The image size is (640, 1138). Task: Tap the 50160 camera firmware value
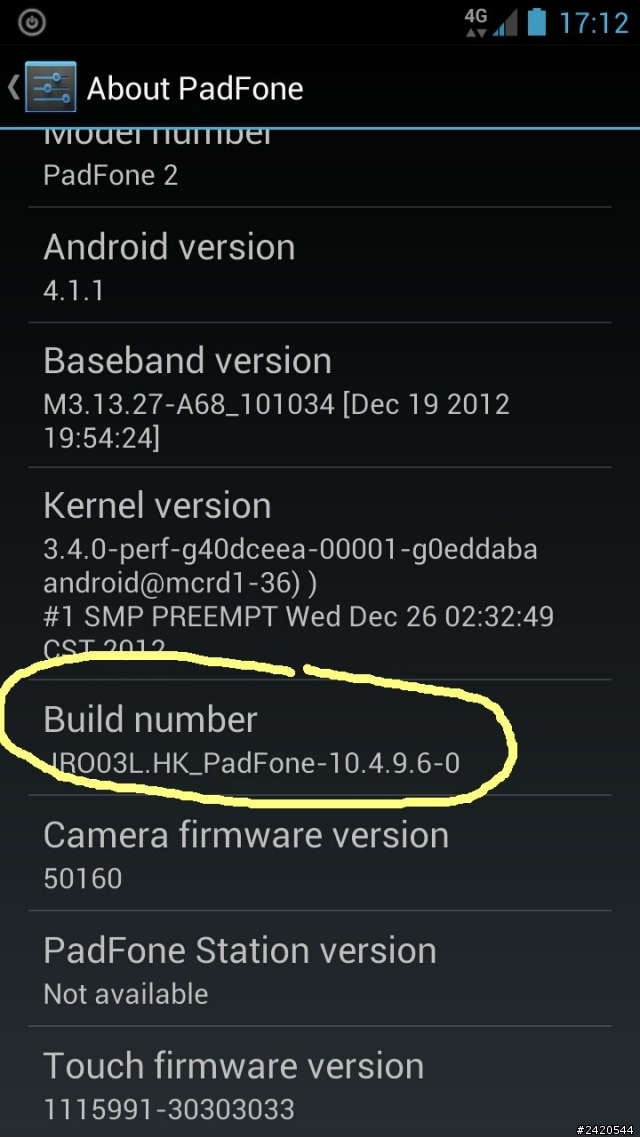[83, 879]
